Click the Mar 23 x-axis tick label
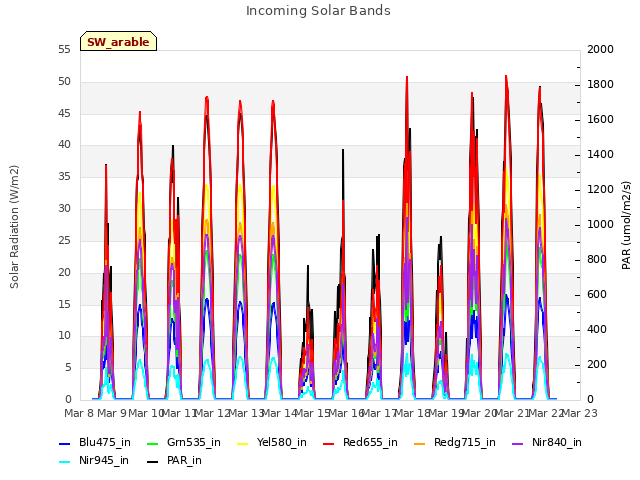The width and height of the screenshot is (640, 480). tap(580, 413)
